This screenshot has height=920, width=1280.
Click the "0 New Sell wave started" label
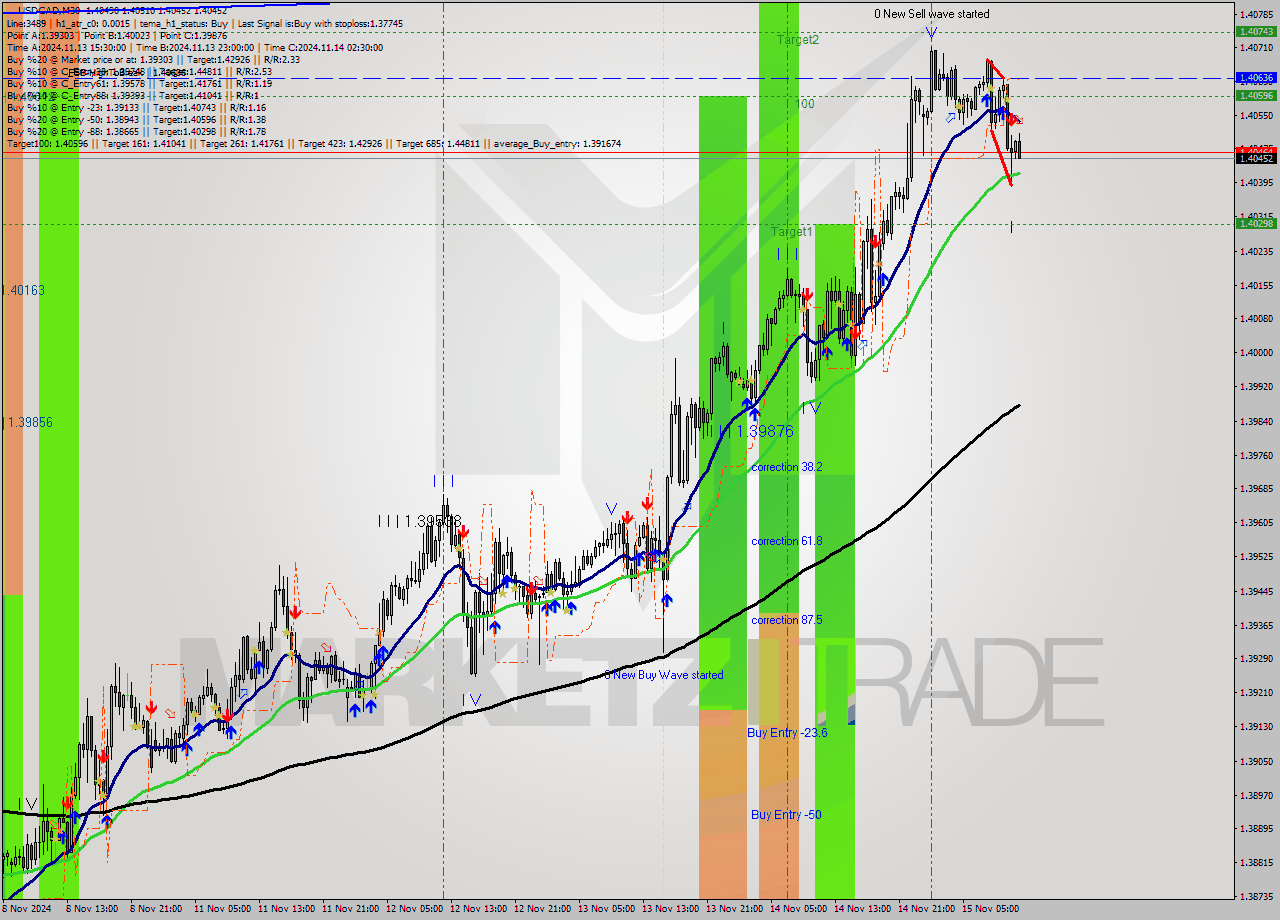pyautogui.click(x=932, y=14)
